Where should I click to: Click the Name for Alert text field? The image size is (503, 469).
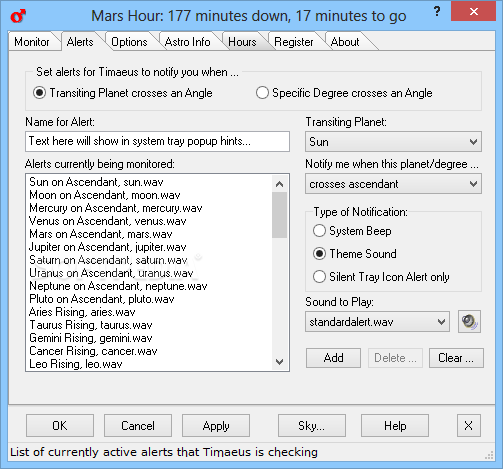coord(157,141)
